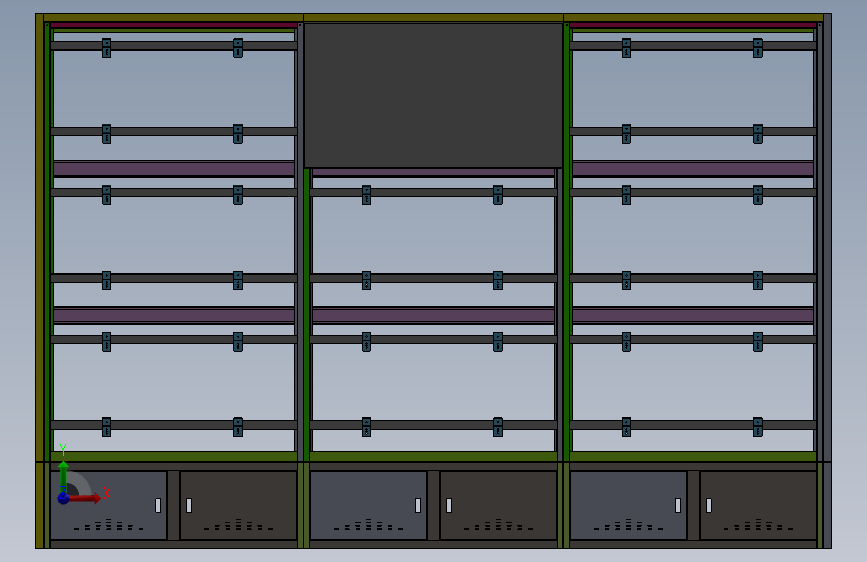The height and width of the screenshot is (562, 867).
Task: Select the large dark panel at top center
Action: pyautogui.click(x=433, y=95)
